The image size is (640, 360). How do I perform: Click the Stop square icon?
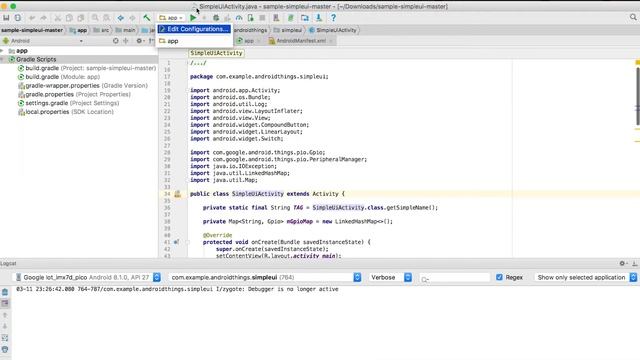pos(262,18)
